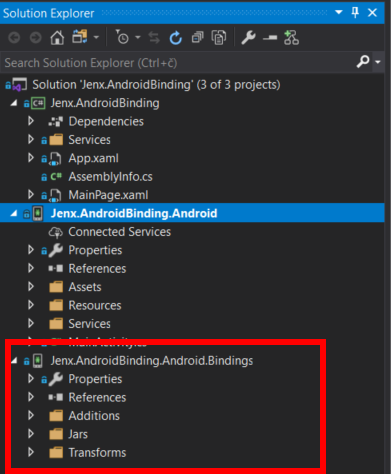Viewport: 391px width, 474px height.
Task: Click the Android project's References icon
Action: coord(56,268)
